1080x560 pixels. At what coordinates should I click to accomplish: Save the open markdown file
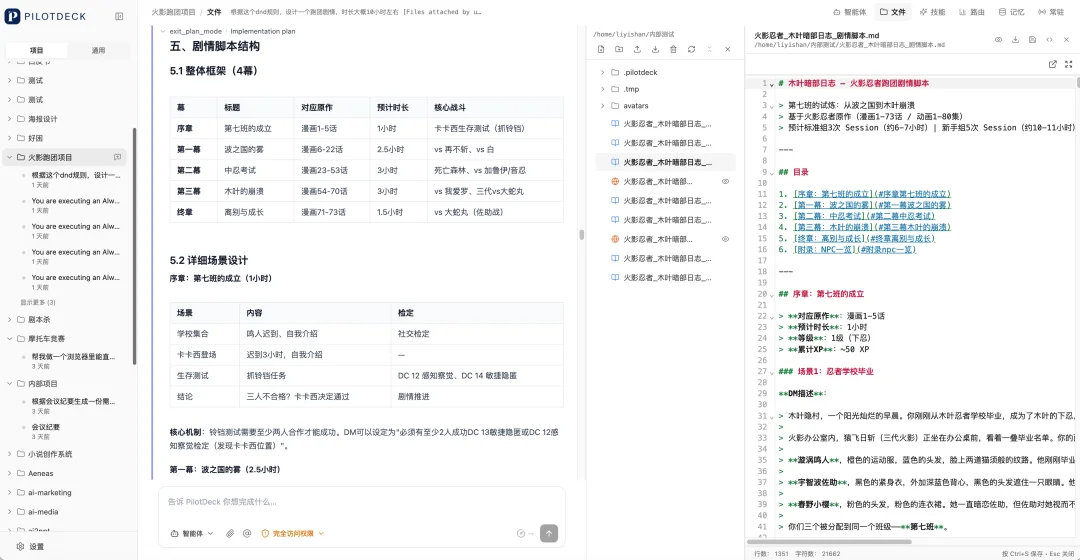(x=1032, y=40)
